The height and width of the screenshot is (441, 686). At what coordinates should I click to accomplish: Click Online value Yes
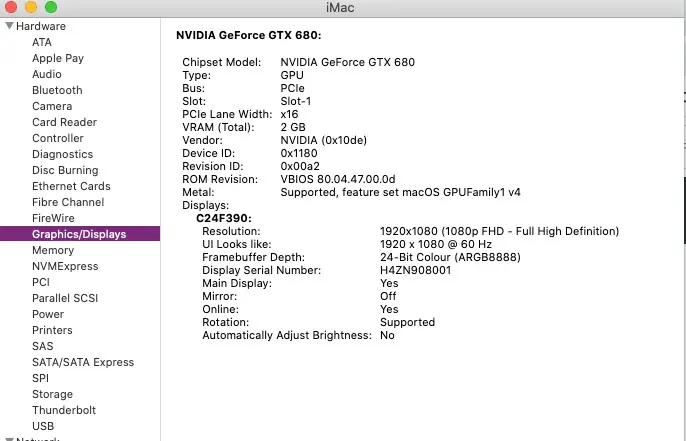(x=389, y=309)
